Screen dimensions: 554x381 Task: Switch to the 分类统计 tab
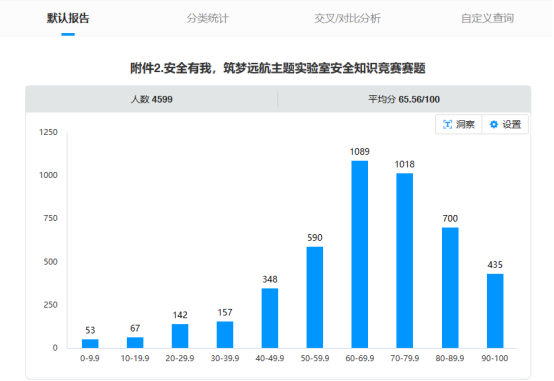tap(208, 18)
